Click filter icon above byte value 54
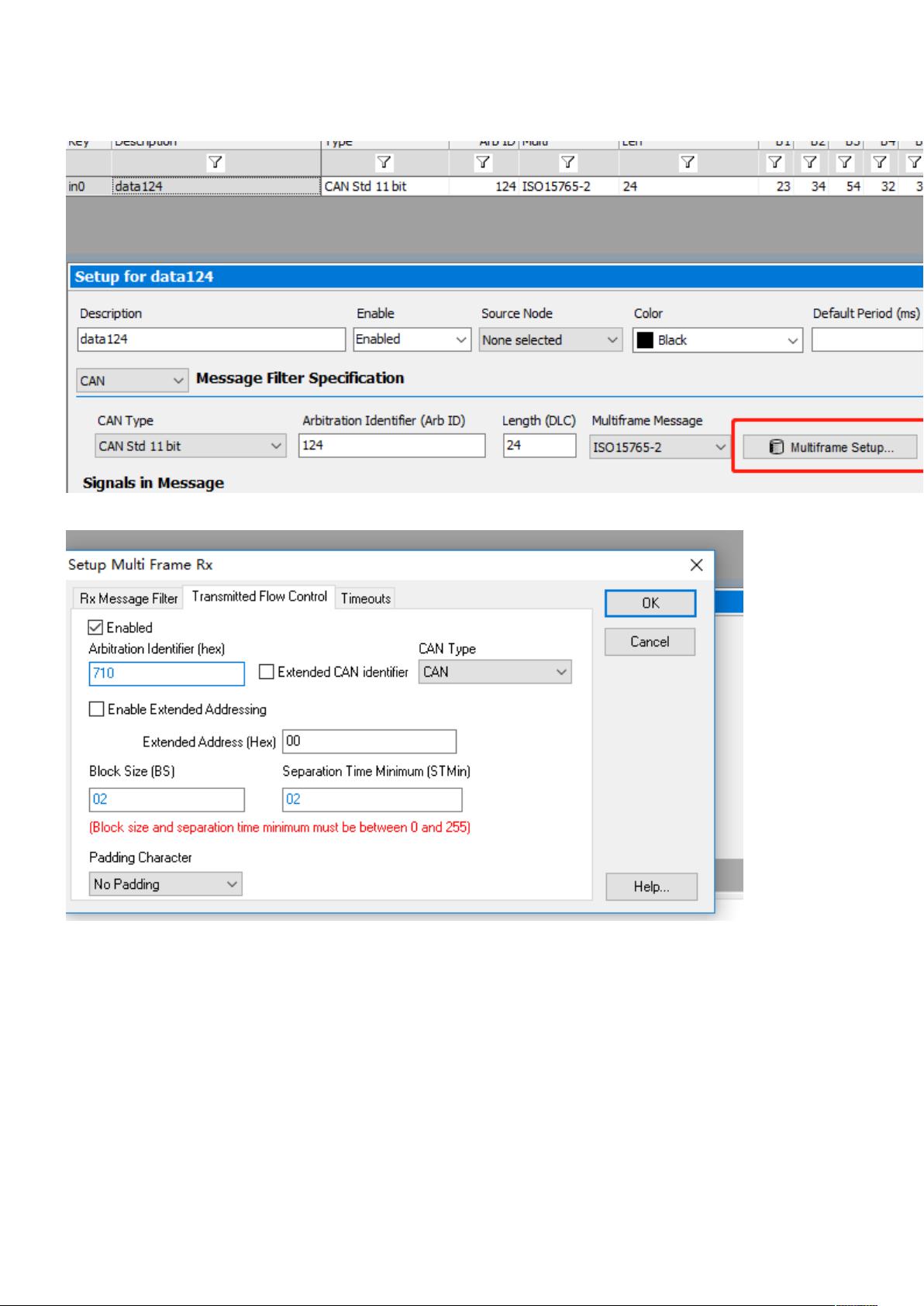 845,163
